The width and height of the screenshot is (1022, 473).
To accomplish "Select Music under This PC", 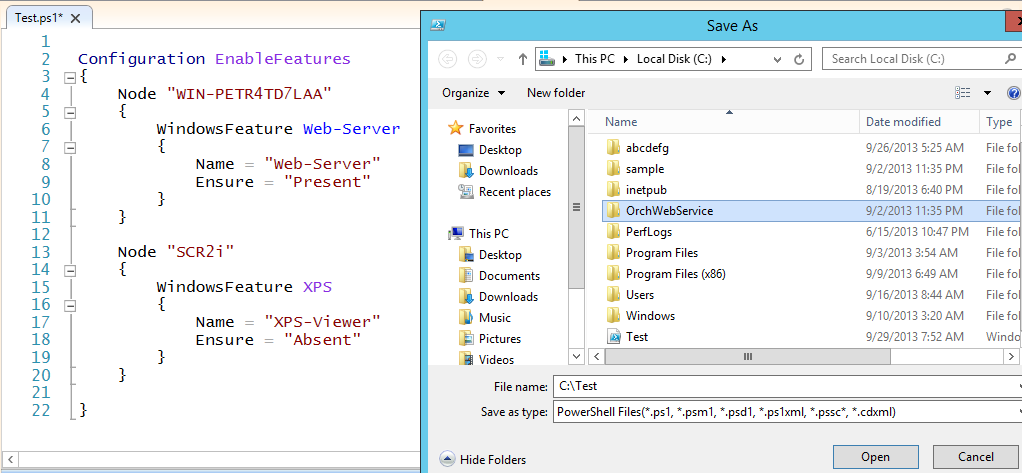I will (494, 317).
